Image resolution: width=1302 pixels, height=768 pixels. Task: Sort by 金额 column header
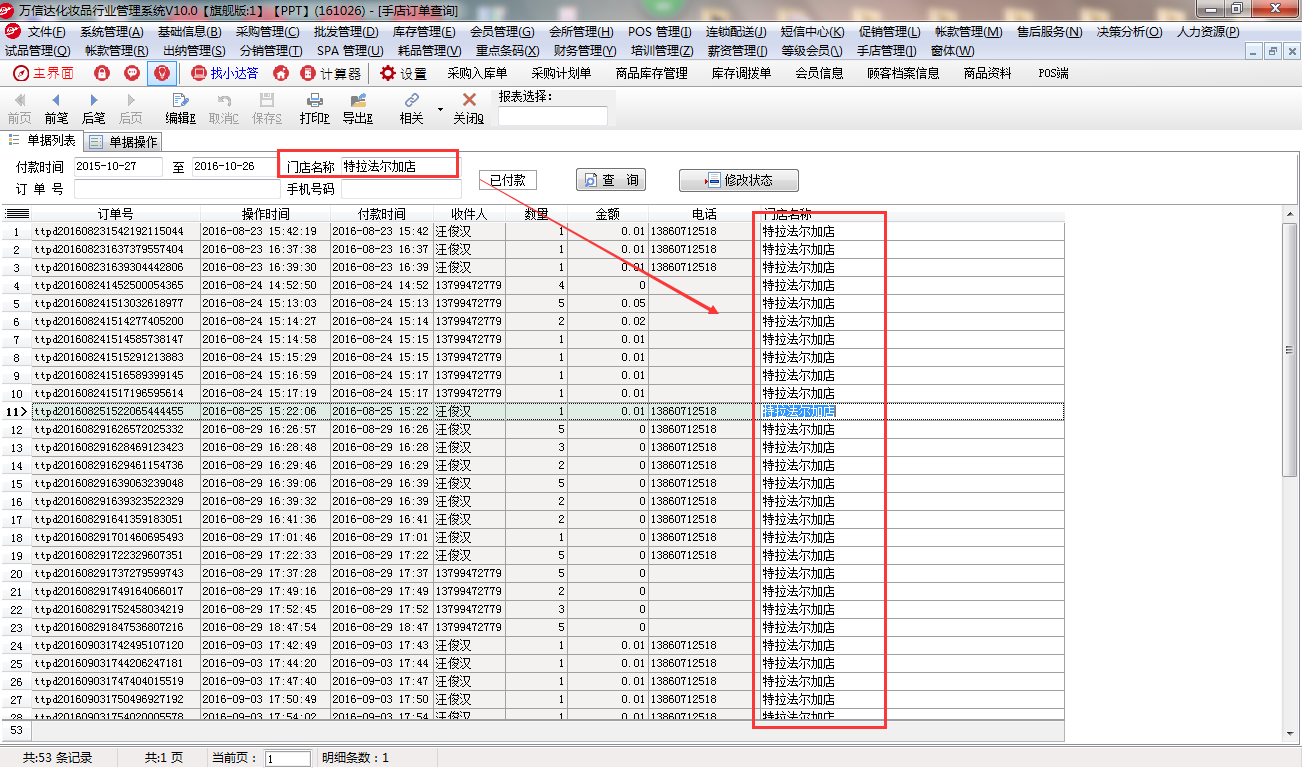click(x=608, y=214)
